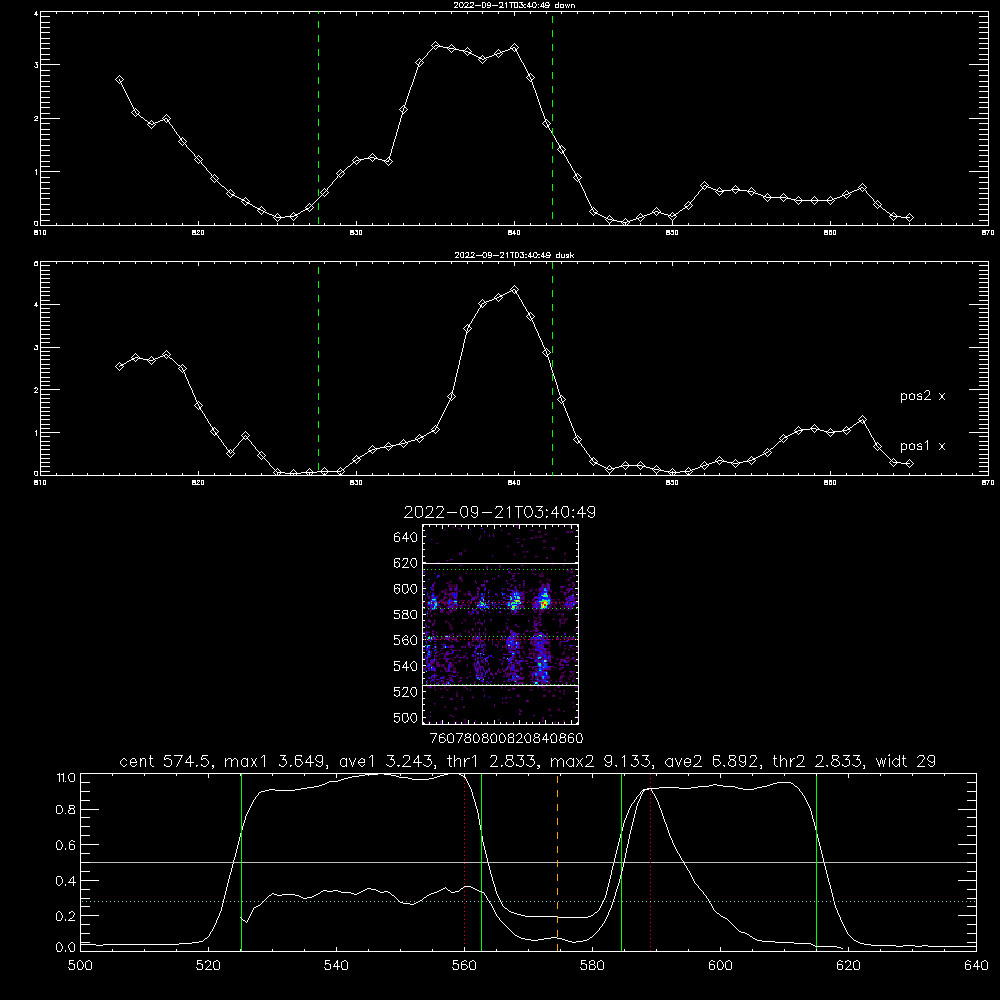The height and width of the screenshot is (1000, 1000).
Task: Click the '0.4' label on bottom plot y-axis
Action: pyautogui.click(x=66, y=881)
